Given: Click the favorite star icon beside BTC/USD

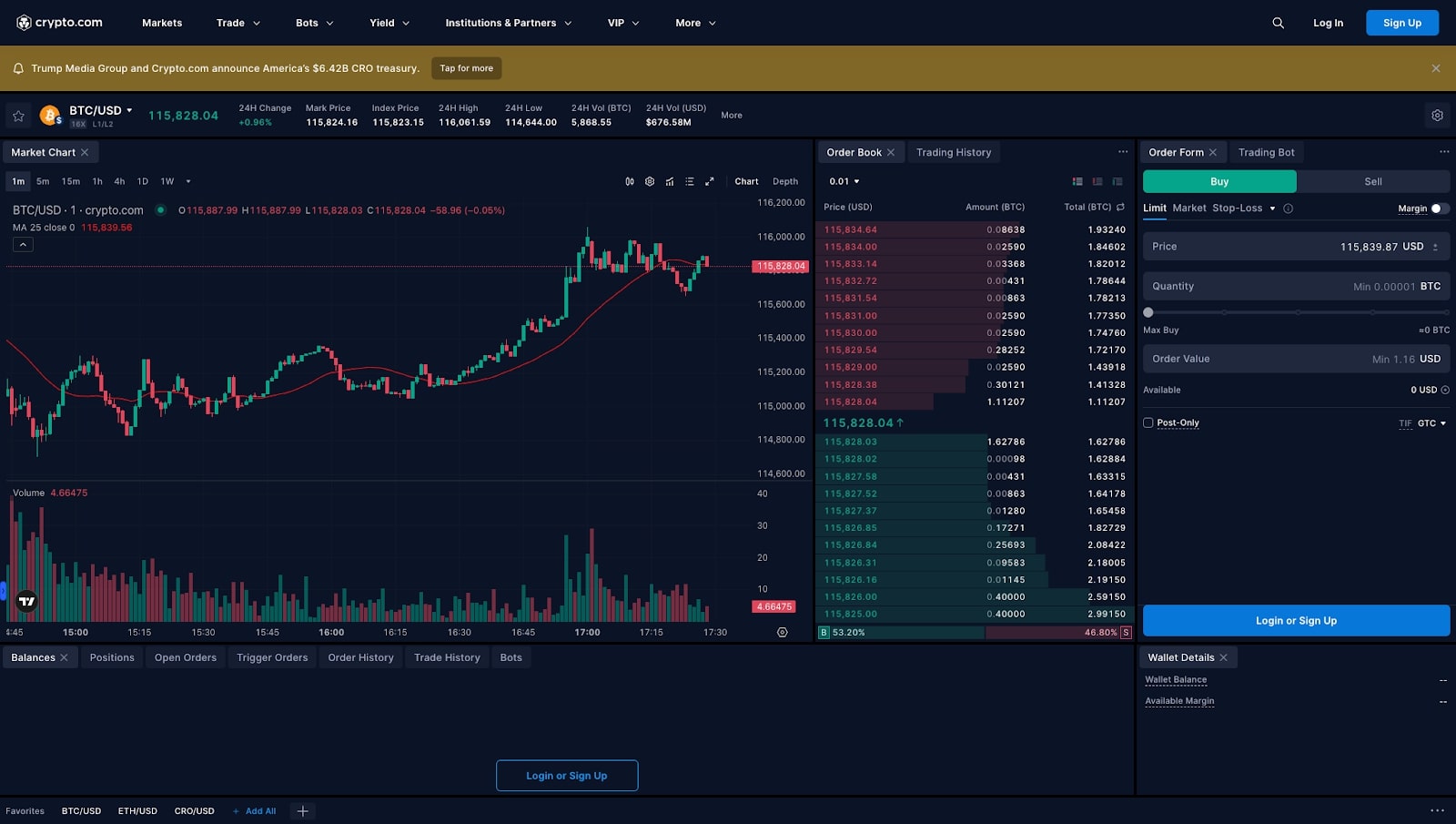Looking at the screenshot, I should (x=18, y=116).
